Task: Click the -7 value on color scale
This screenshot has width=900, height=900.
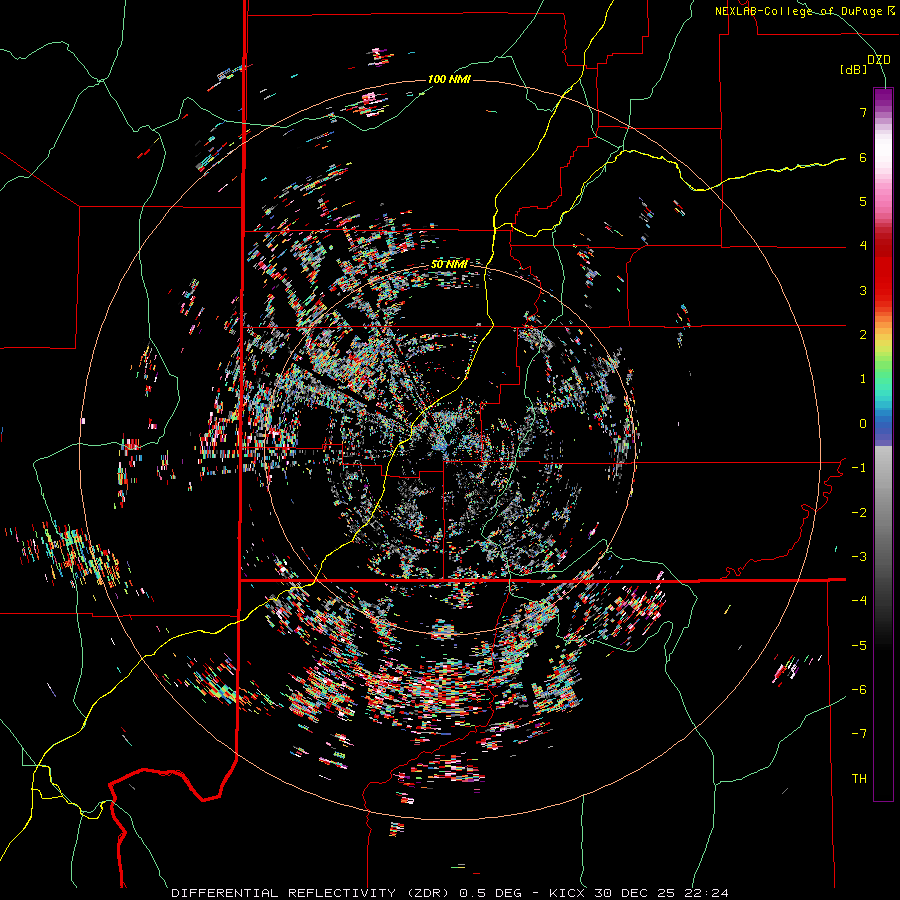Action: pyautogui.click(x=859, y=734)
